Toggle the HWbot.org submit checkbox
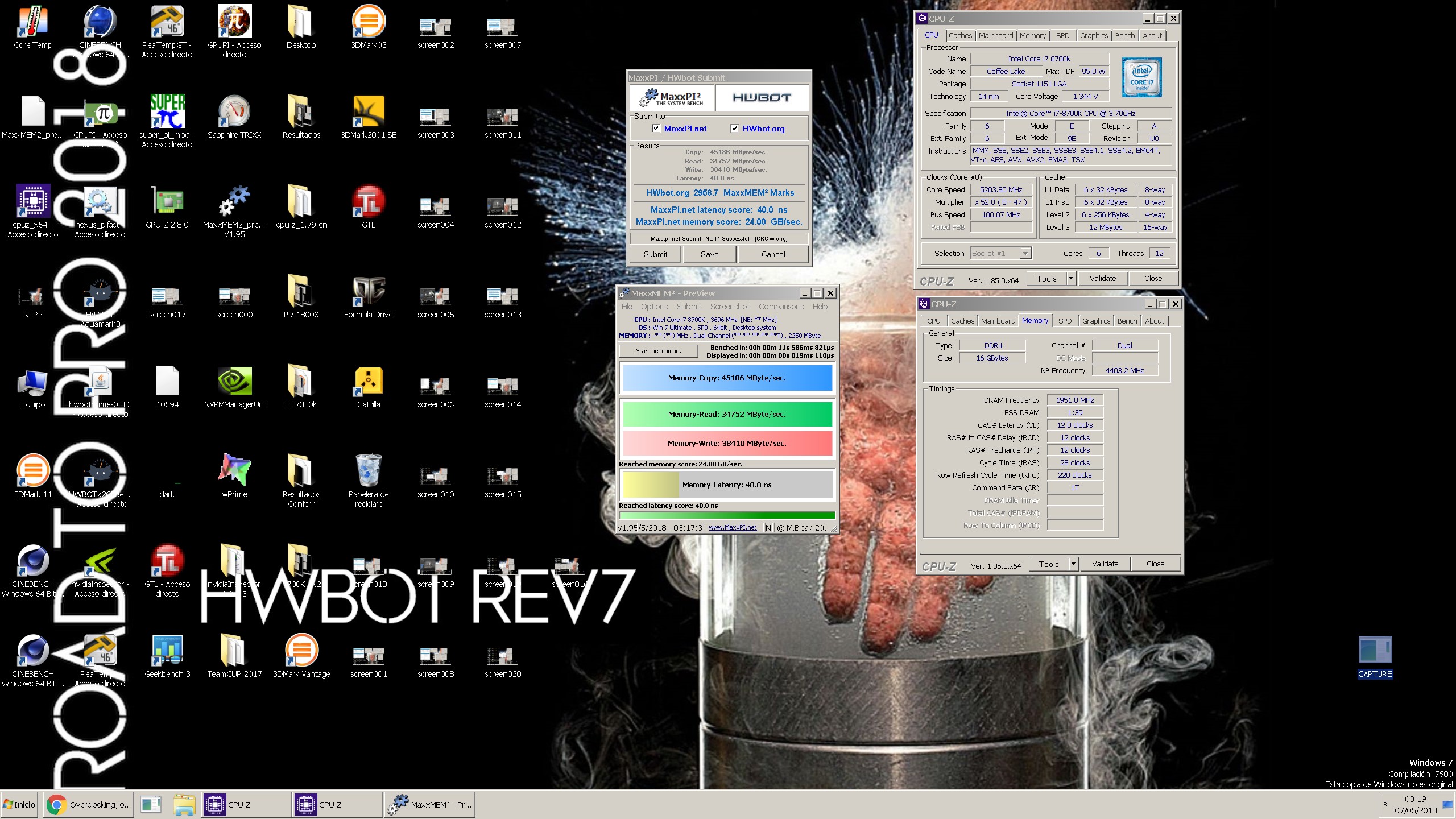 (x=734, y=129)
